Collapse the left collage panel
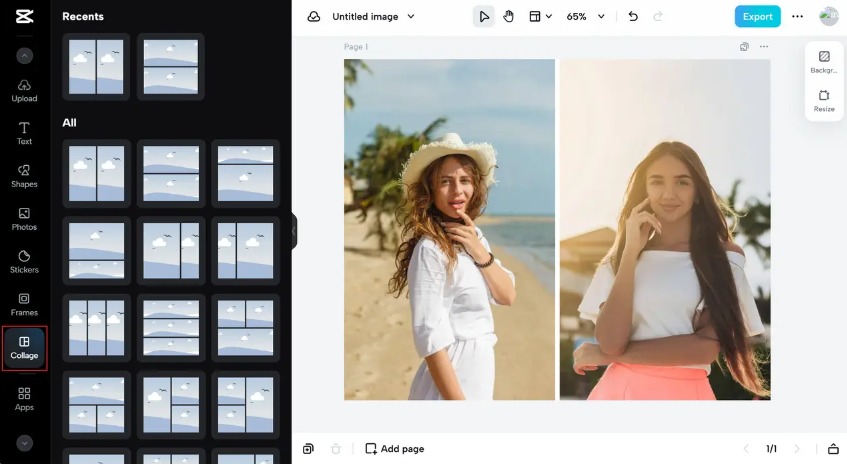847x464 pixels. coord(294,231)
